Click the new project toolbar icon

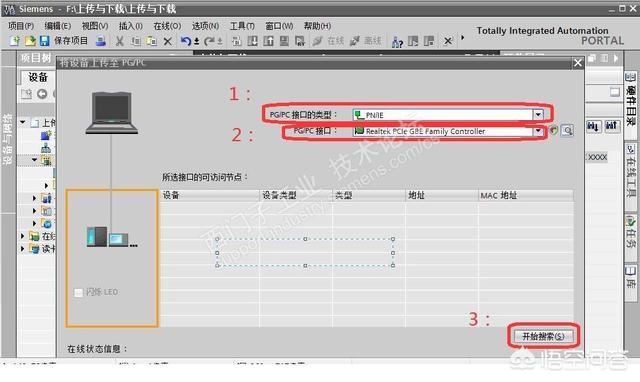click(x=15, y=41)
